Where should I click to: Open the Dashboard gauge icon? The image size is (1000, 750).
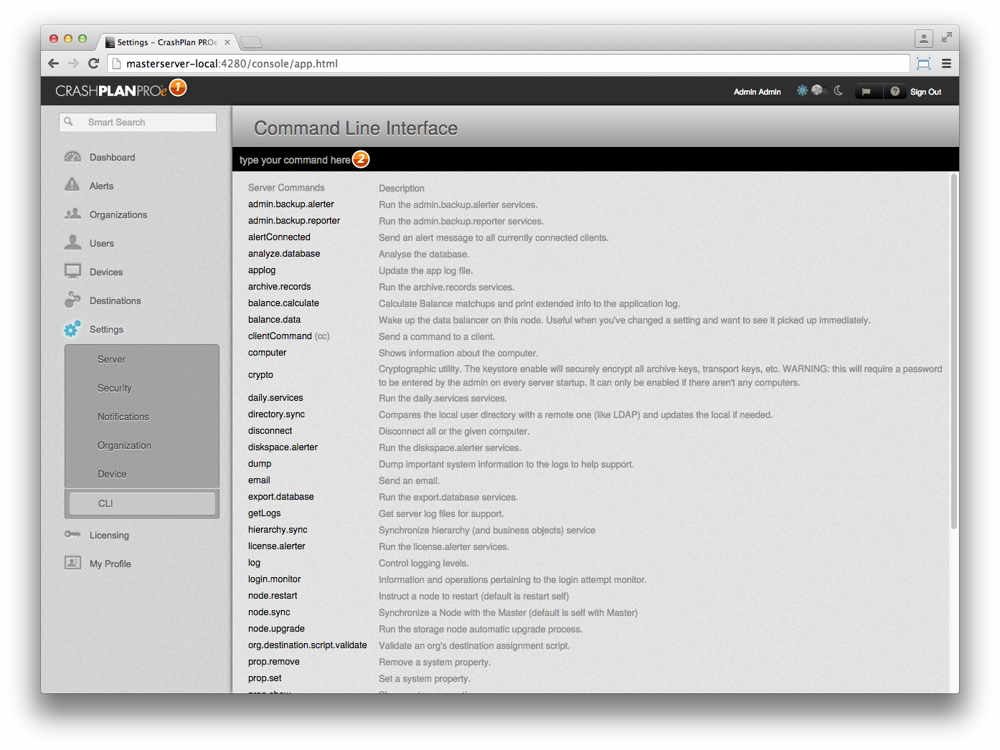72,157
